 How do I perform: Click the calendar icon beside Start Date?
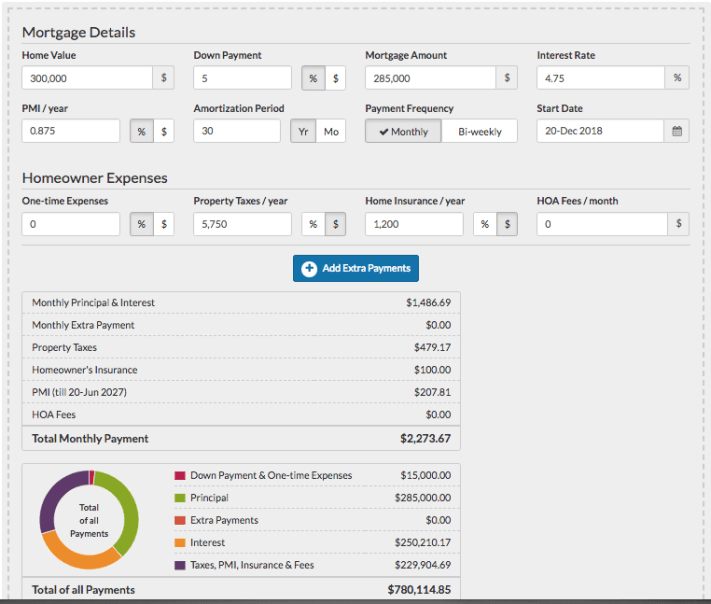coord(677,131)
